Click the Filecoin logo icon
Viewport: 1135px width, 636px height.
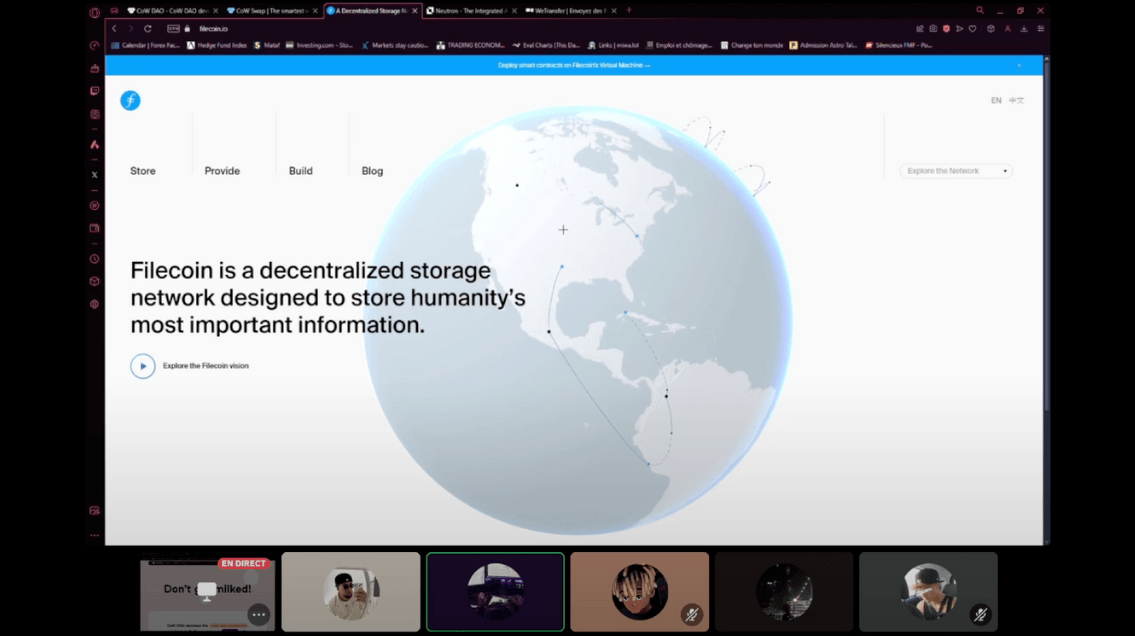[130, 100]
